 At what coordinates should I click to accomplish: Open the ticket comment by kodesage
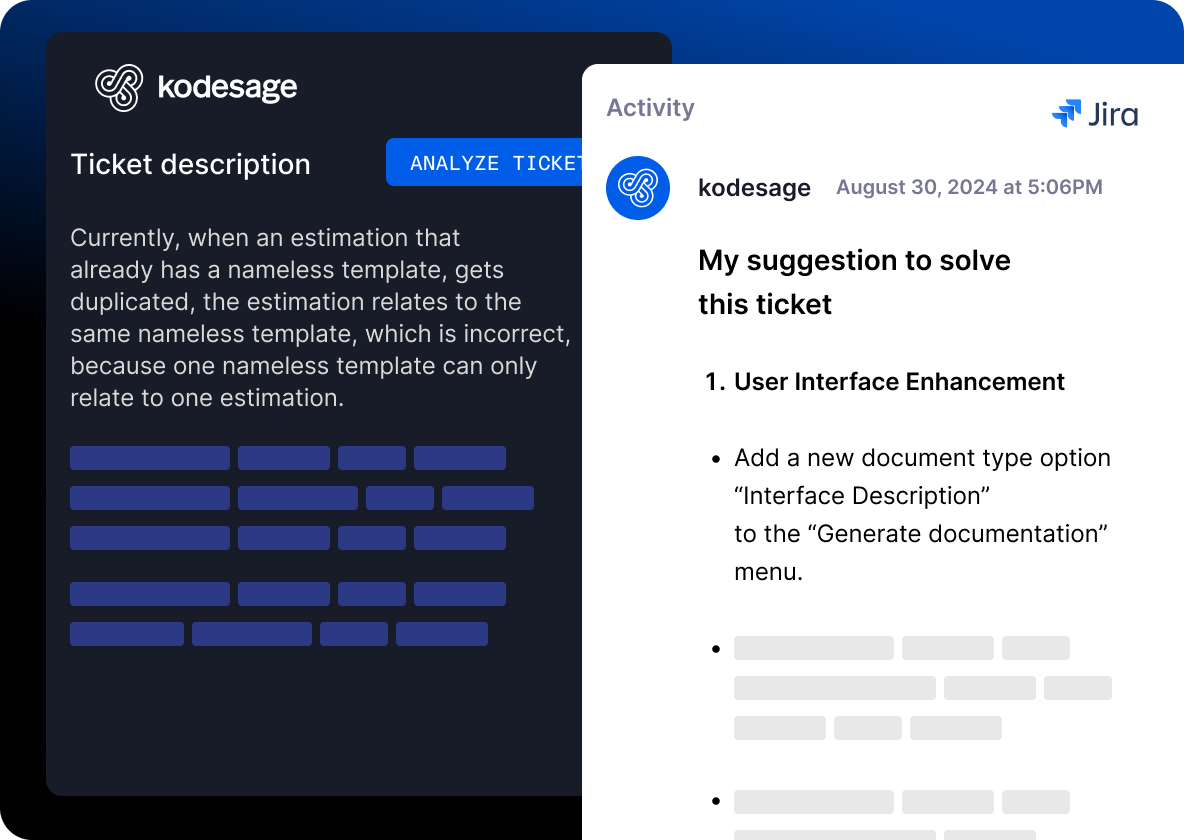(x=755, y=187)
